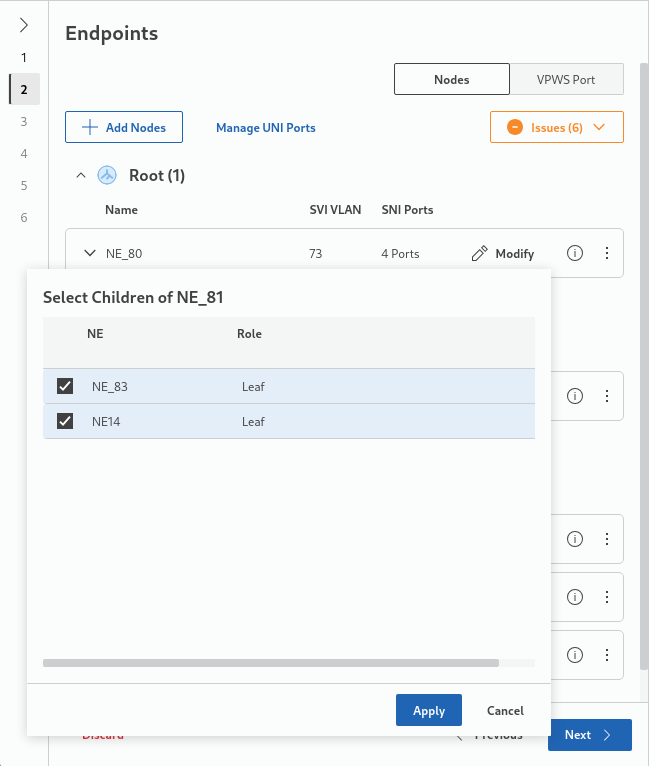Click the Root topology node icon
Screen dimensions: 649x766
[107, 176]
